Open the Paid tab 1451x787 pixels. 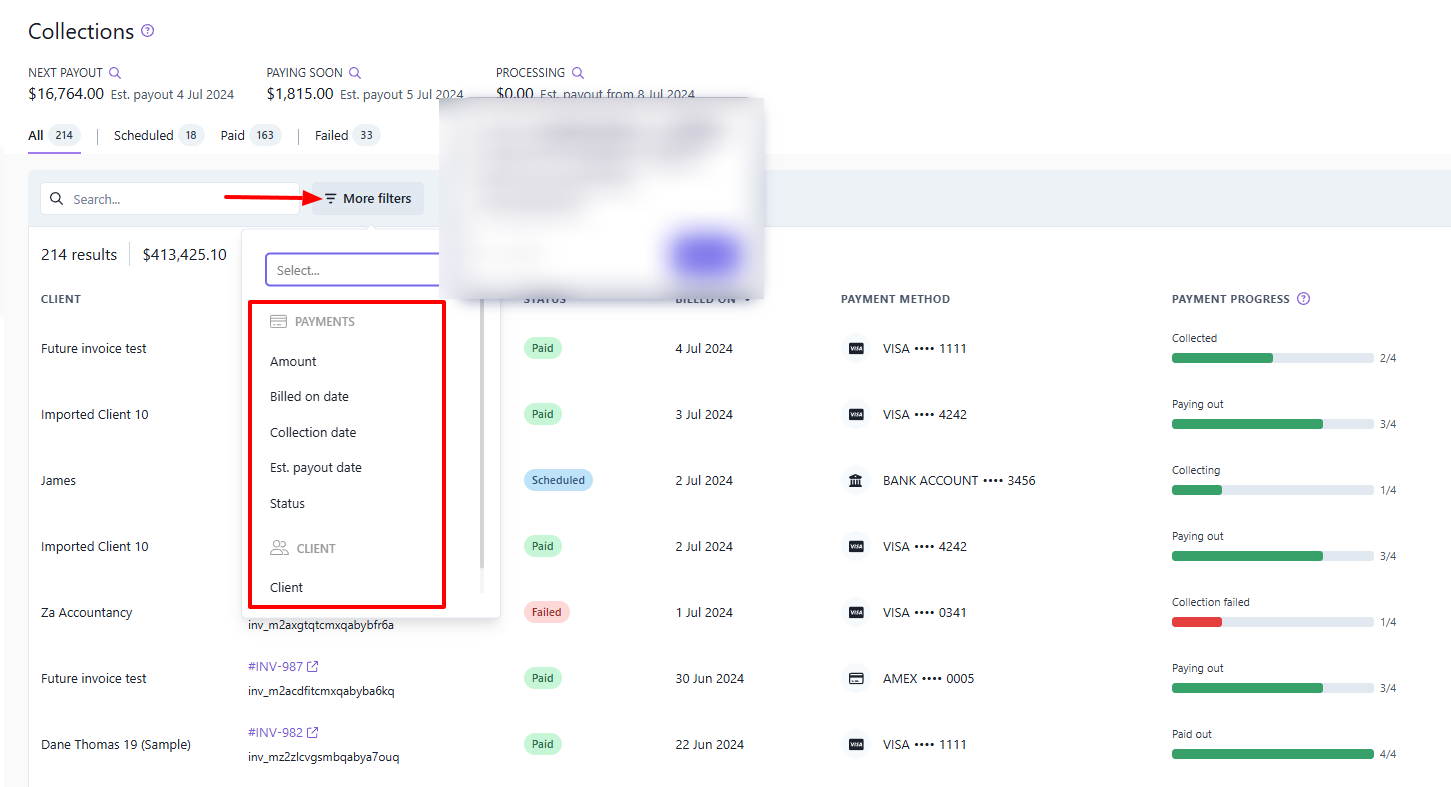pos(231,134)
